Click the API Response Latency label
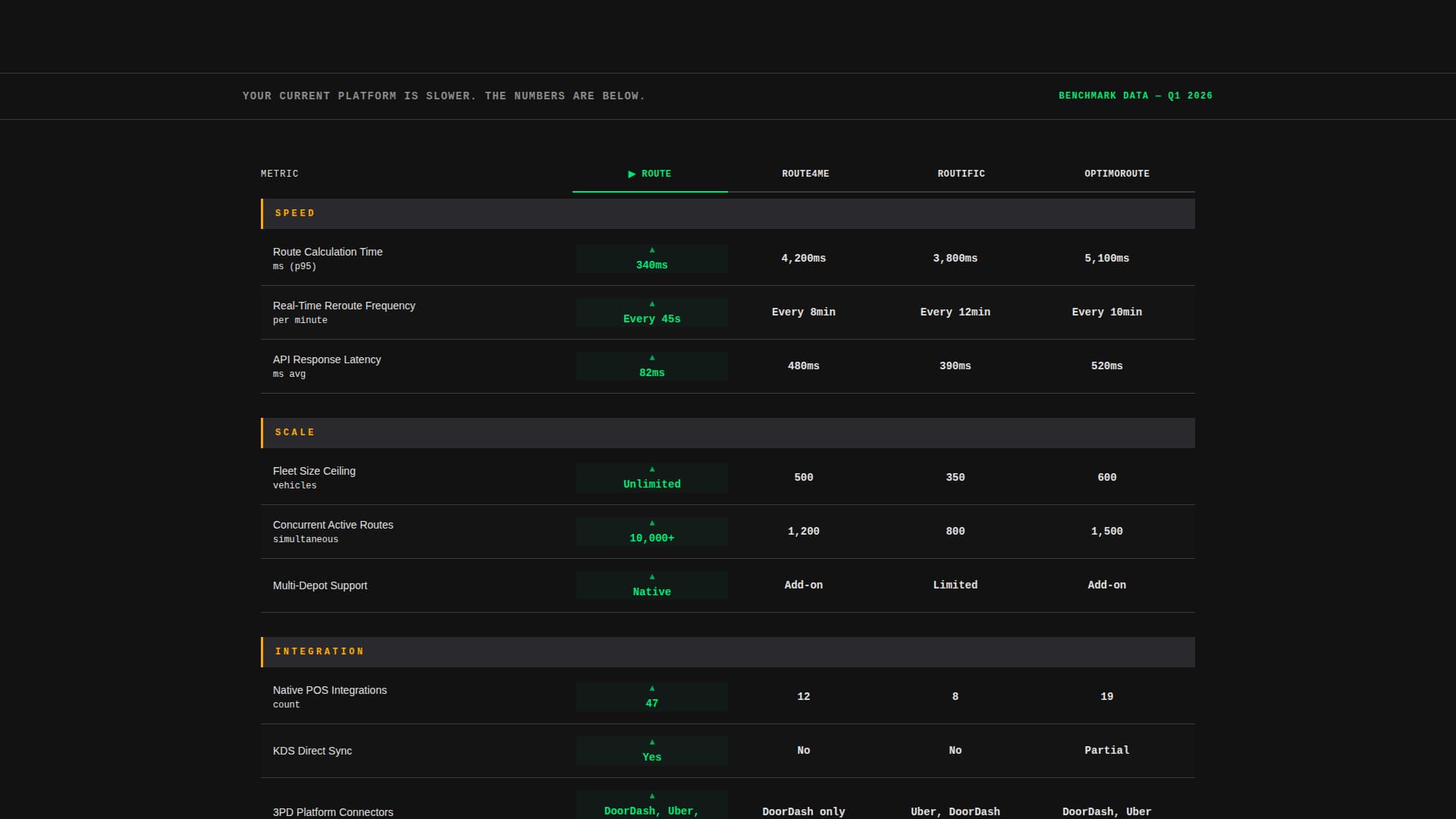 (x=327, y=359)
